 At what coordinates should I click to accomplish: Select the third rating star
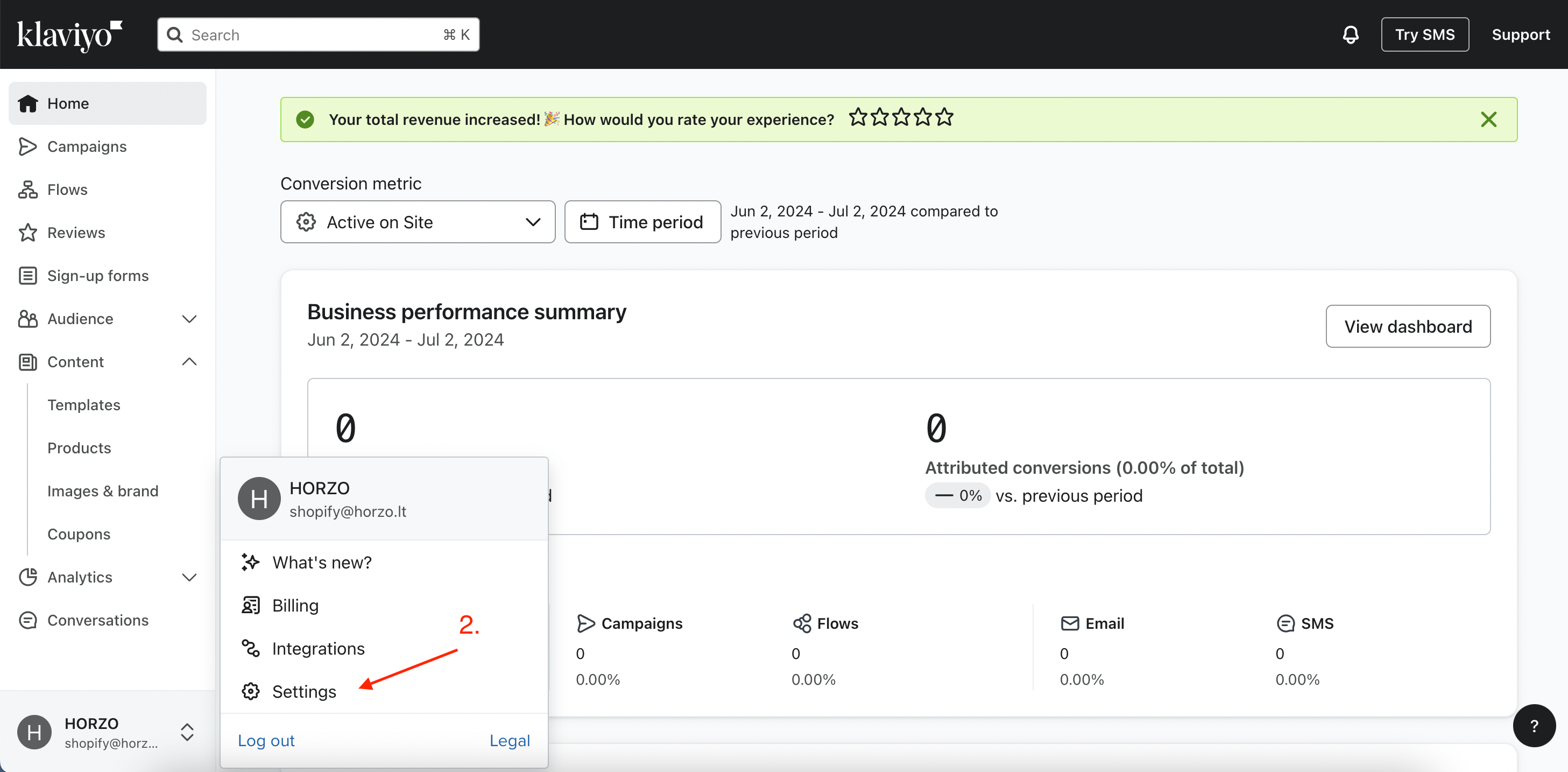tap(901, 117)
